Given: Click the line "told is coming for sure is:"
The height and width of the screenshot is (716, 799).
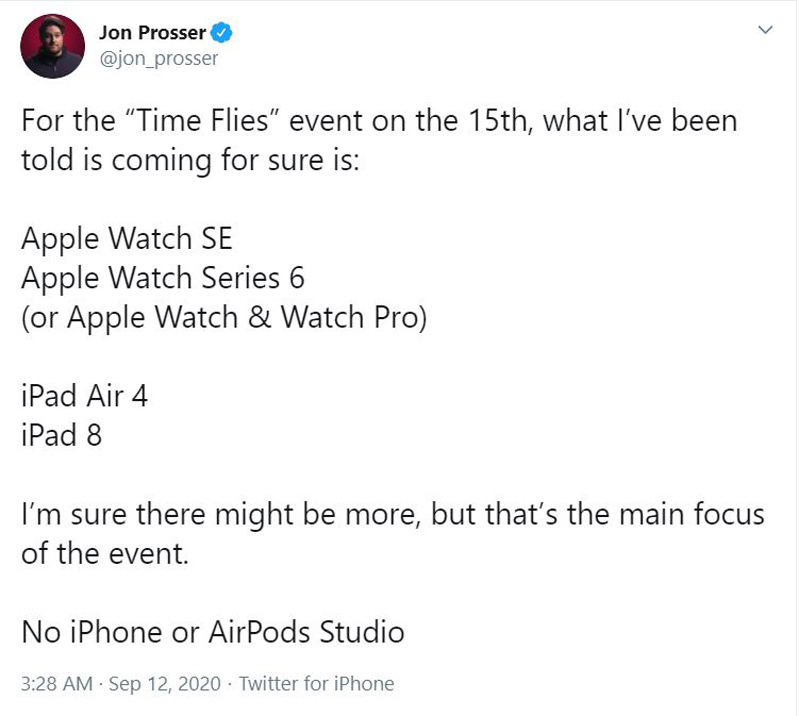Looking at the screenshot, I should [x=191, y=160].
